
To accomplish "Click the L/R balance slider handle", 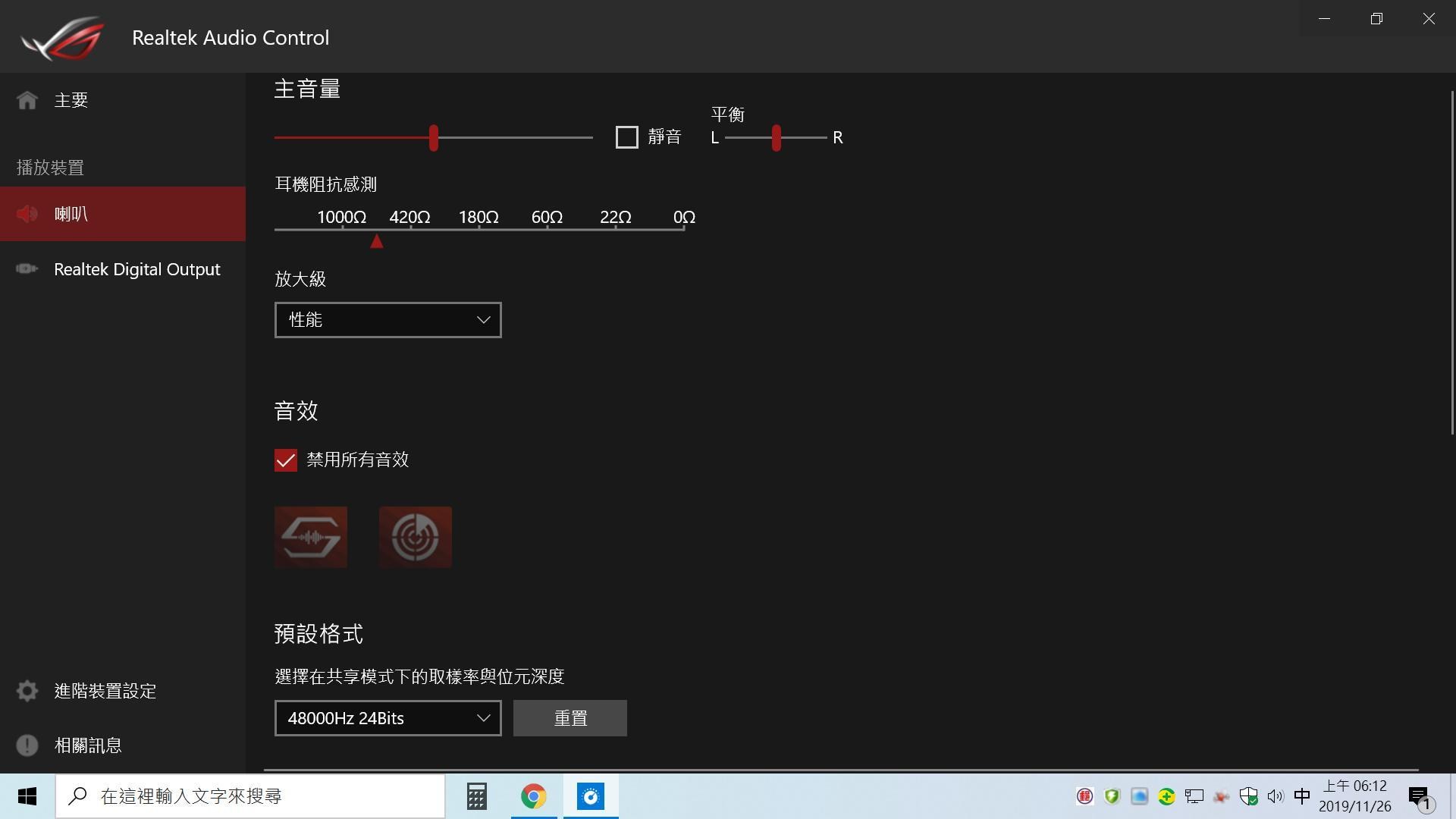I will pyautogui.click(x=776, y=137).
